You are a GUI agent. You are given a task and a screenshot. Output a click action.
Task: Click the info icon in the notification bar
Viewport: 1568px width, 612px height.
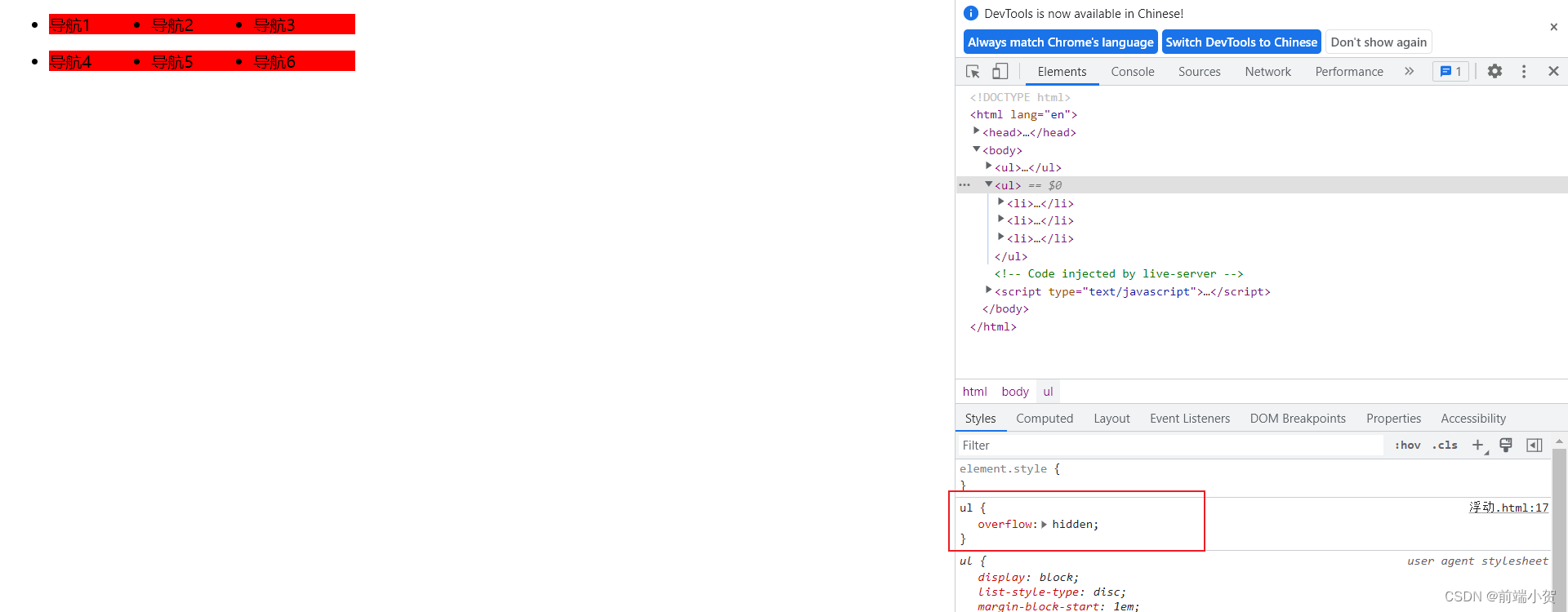tap(971, 13)
